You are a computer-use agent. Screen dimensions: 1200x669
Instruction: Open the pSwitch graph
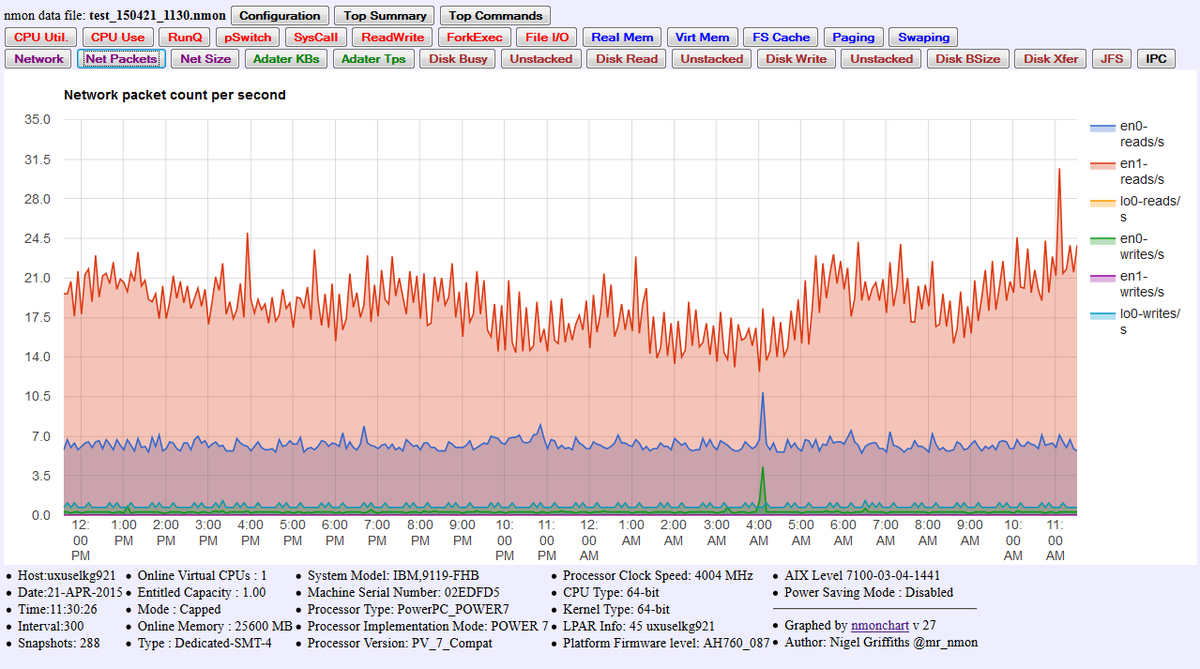[248, 37]
